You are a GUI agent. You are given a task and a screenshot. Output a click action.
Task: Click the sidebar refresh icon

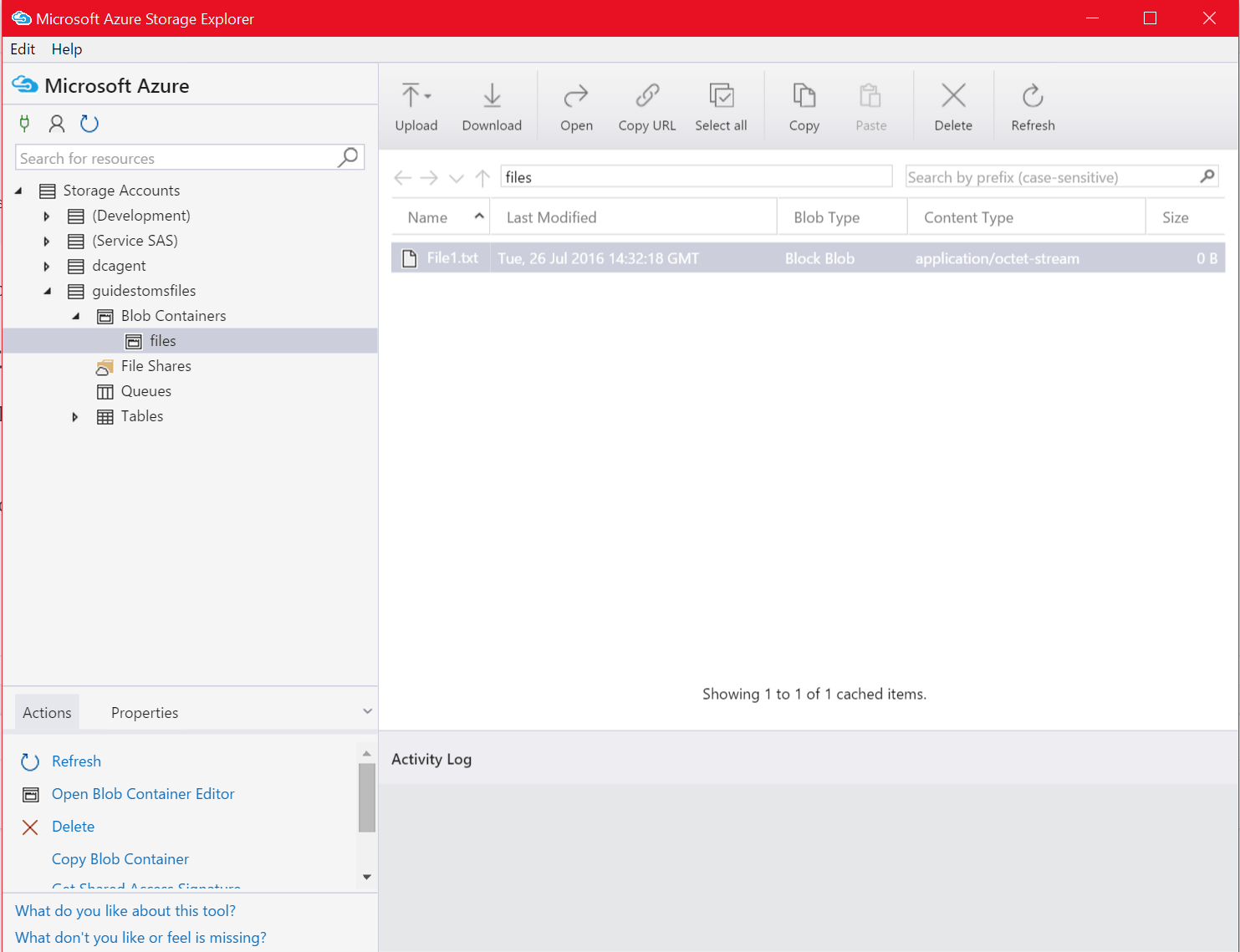coord(89,123)
